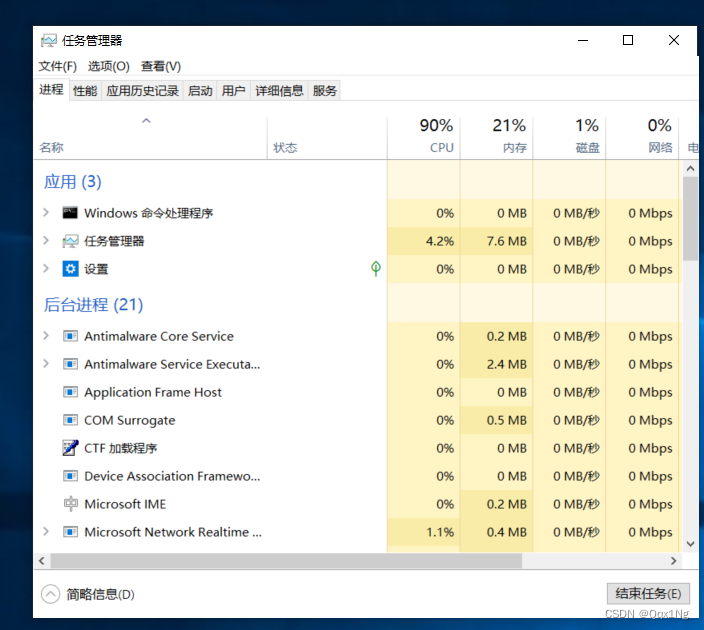Click the 0.4 MB memory value
Image resolution: width=704 pixels, height=630 pixels.
[x=506, y=532]
